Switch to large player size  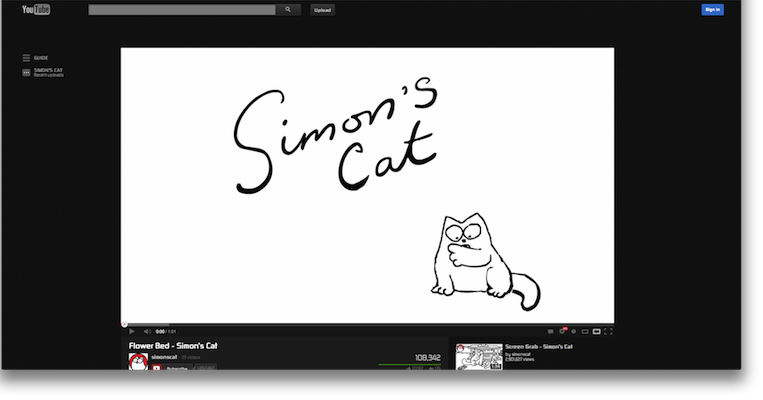click(597, 331)
